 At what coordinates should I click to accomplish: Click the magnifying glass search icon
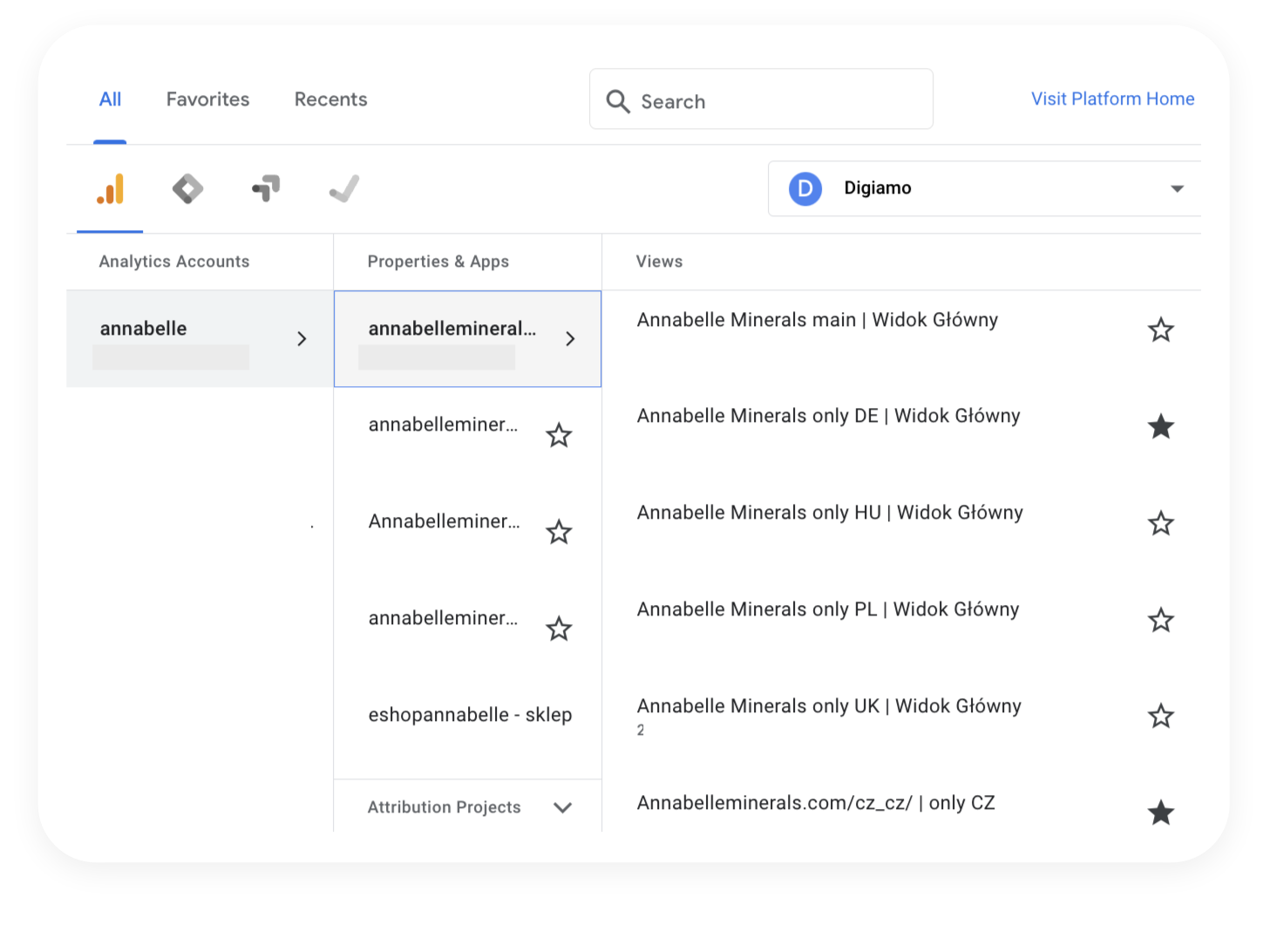point(618,101)
